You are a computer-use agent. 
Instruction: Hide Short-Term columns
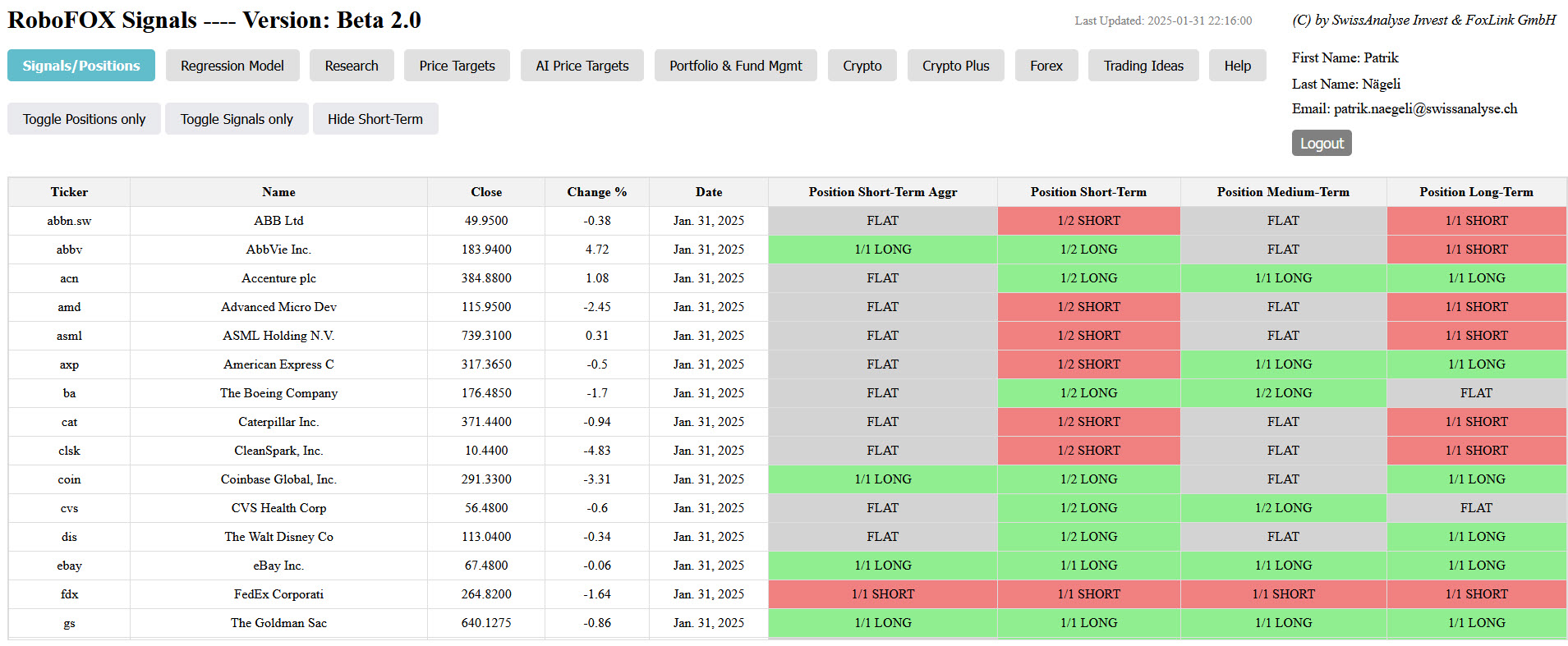pos(375,119)
